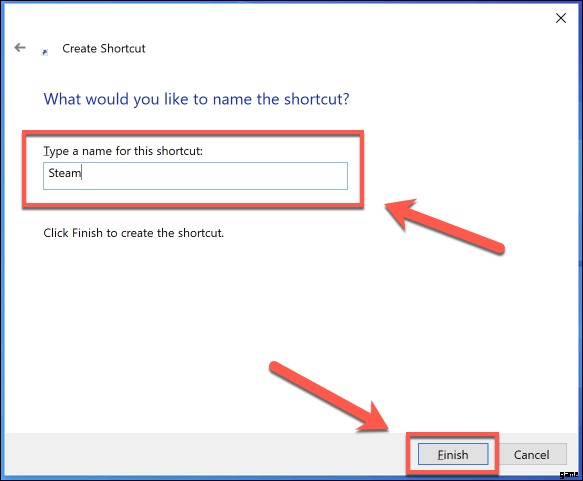
Task: Select the 'What would you like to name' heading
Action: click(196, 99)
